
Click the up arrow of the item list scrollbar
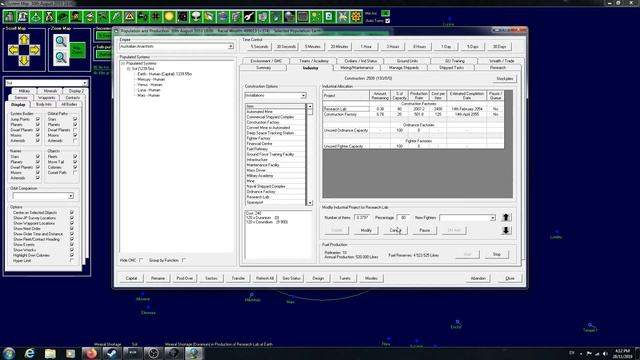click(x=310, y=107)
